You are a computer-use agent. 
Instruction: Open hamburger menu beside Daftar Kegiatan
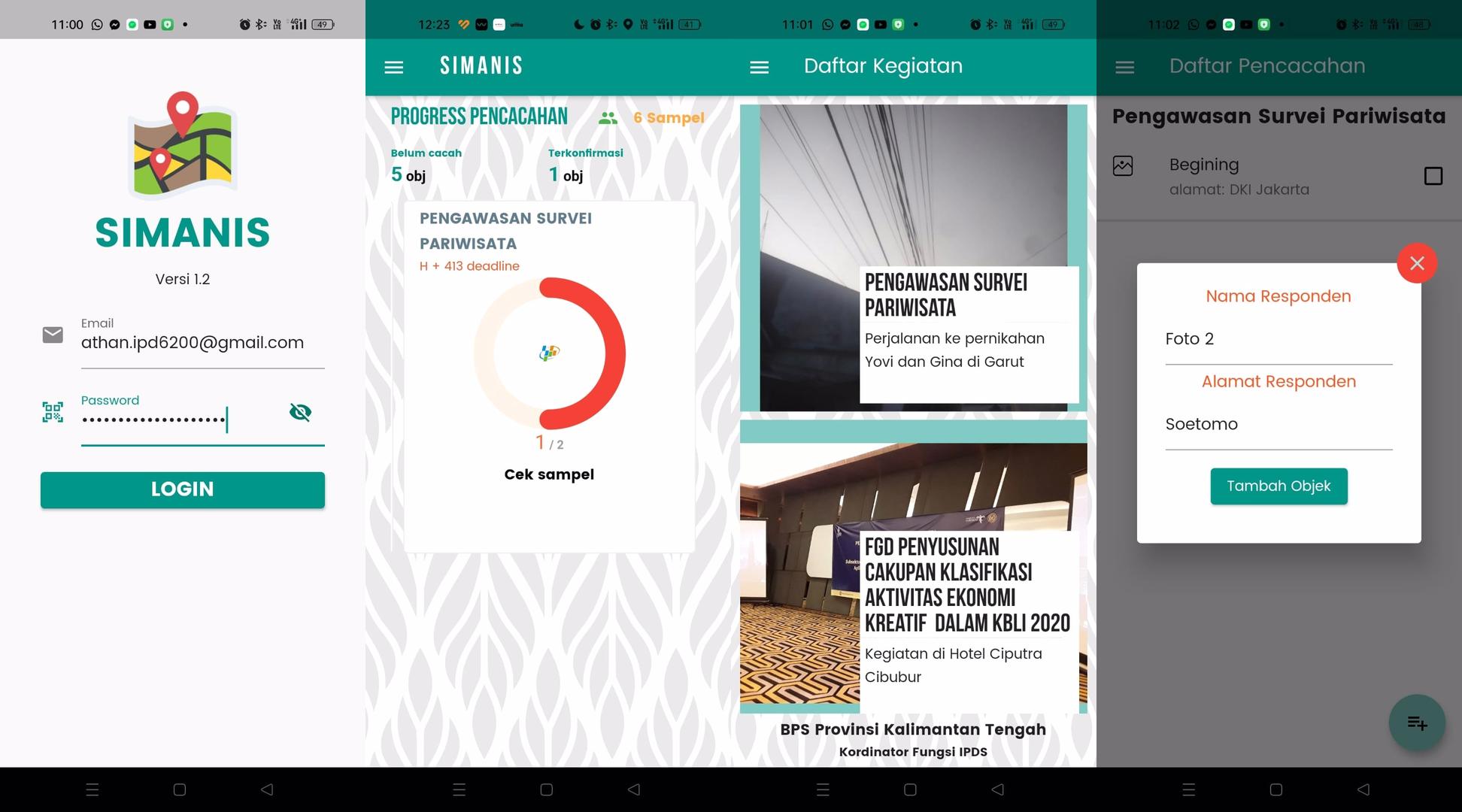tap(759, 67)
